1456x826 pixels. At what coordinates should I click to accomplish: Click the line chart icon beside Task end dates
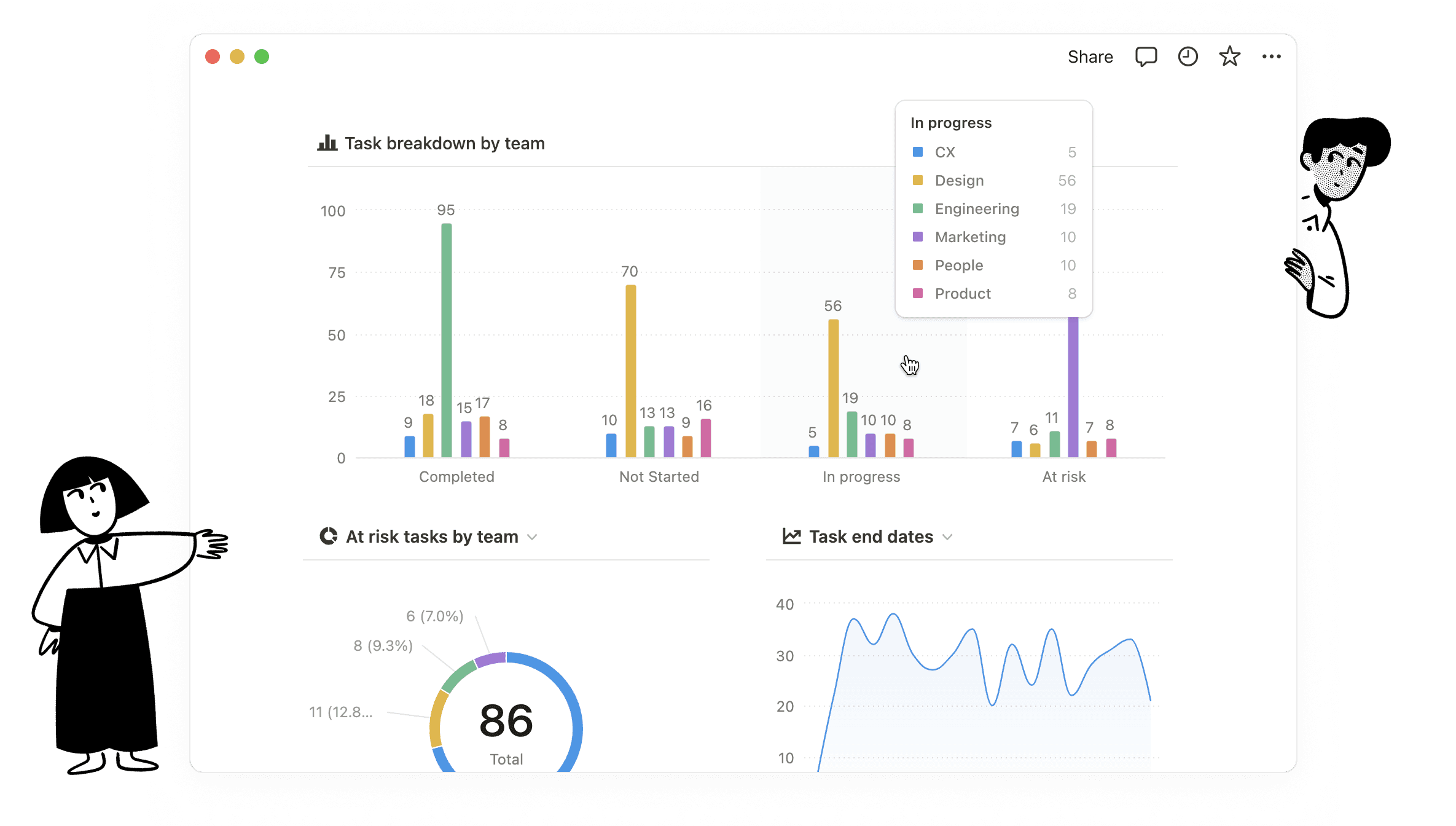[791, 536]
